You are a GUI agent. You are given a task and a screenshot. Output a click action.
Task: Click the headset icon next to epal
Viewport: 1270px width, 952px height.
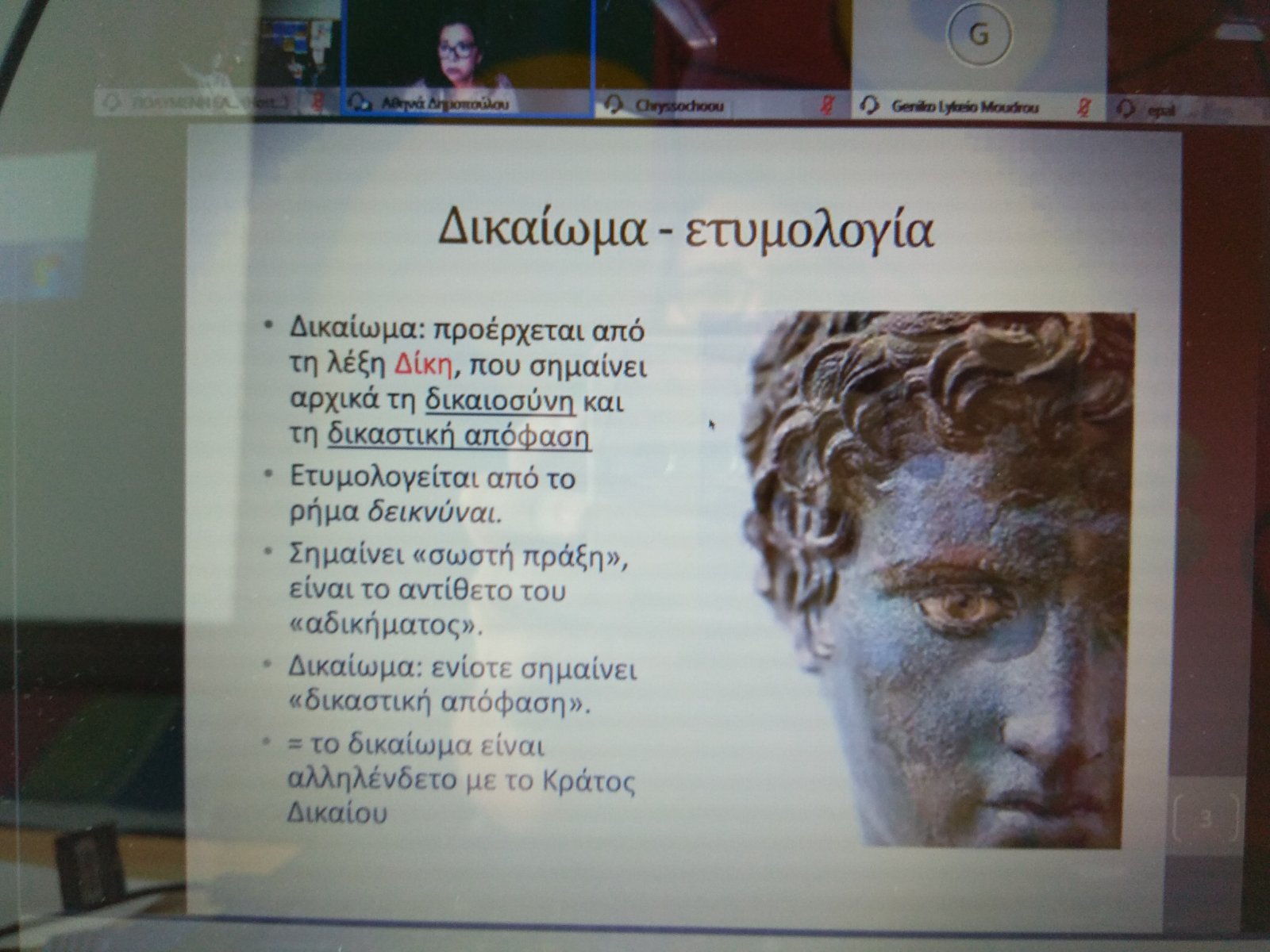pos(1126,108)
